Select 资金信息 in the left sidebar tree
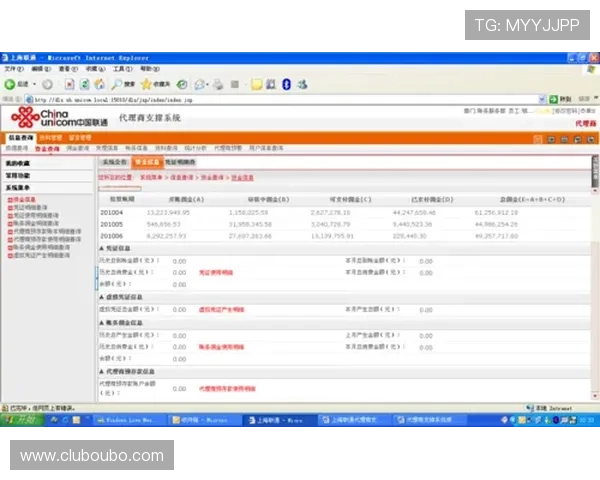This screenshot has height=480, width=600. 23,199
